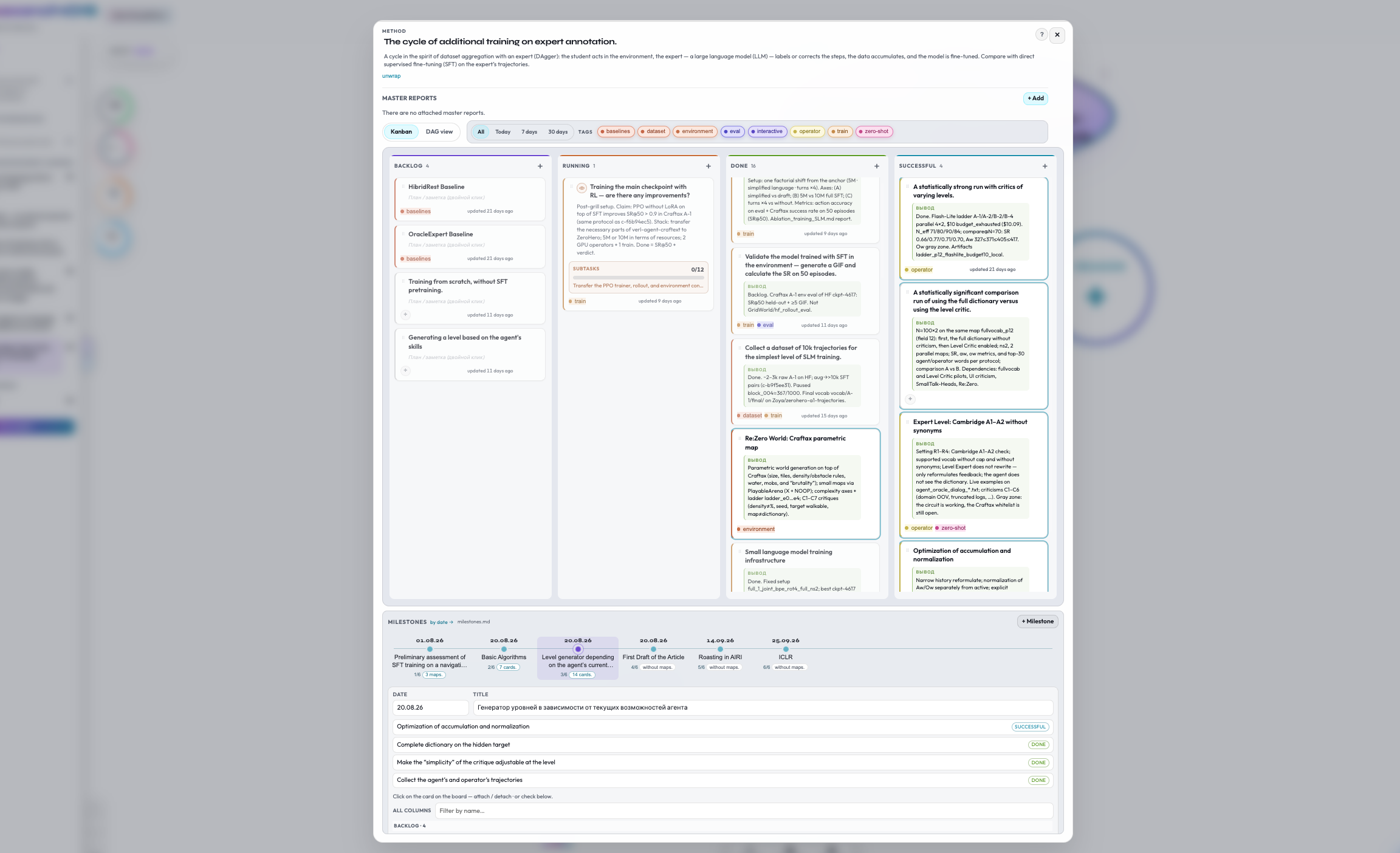Open 'Re:Zero World: Craftax parametric map' card
Viewport: 1400px width, 853px height.
click(x=806, y=484)
